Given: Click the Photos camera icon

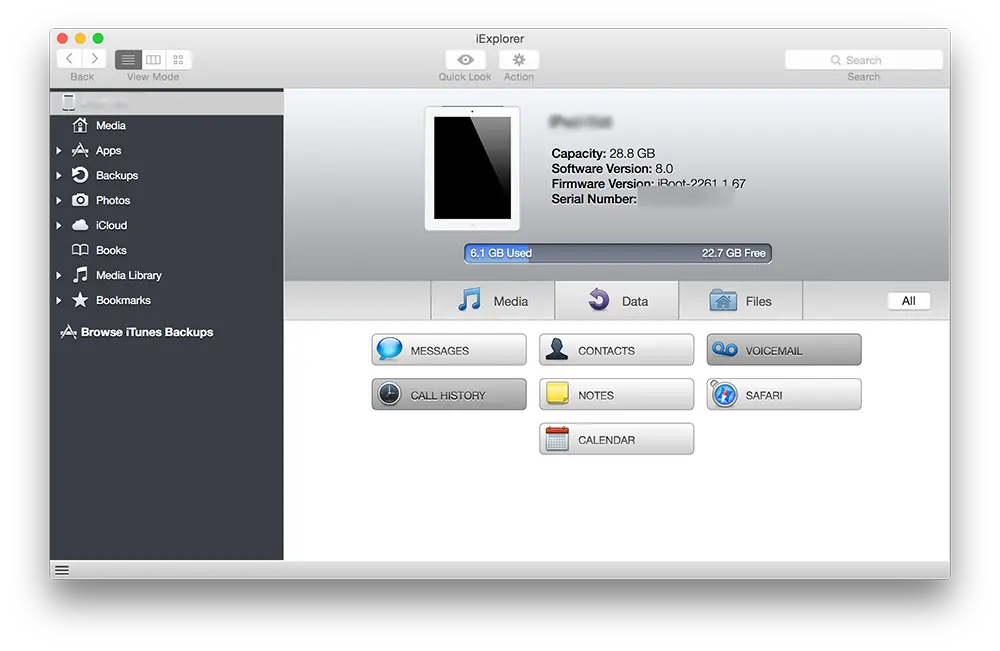Looking at the screenshot, I should click(80, 200).
